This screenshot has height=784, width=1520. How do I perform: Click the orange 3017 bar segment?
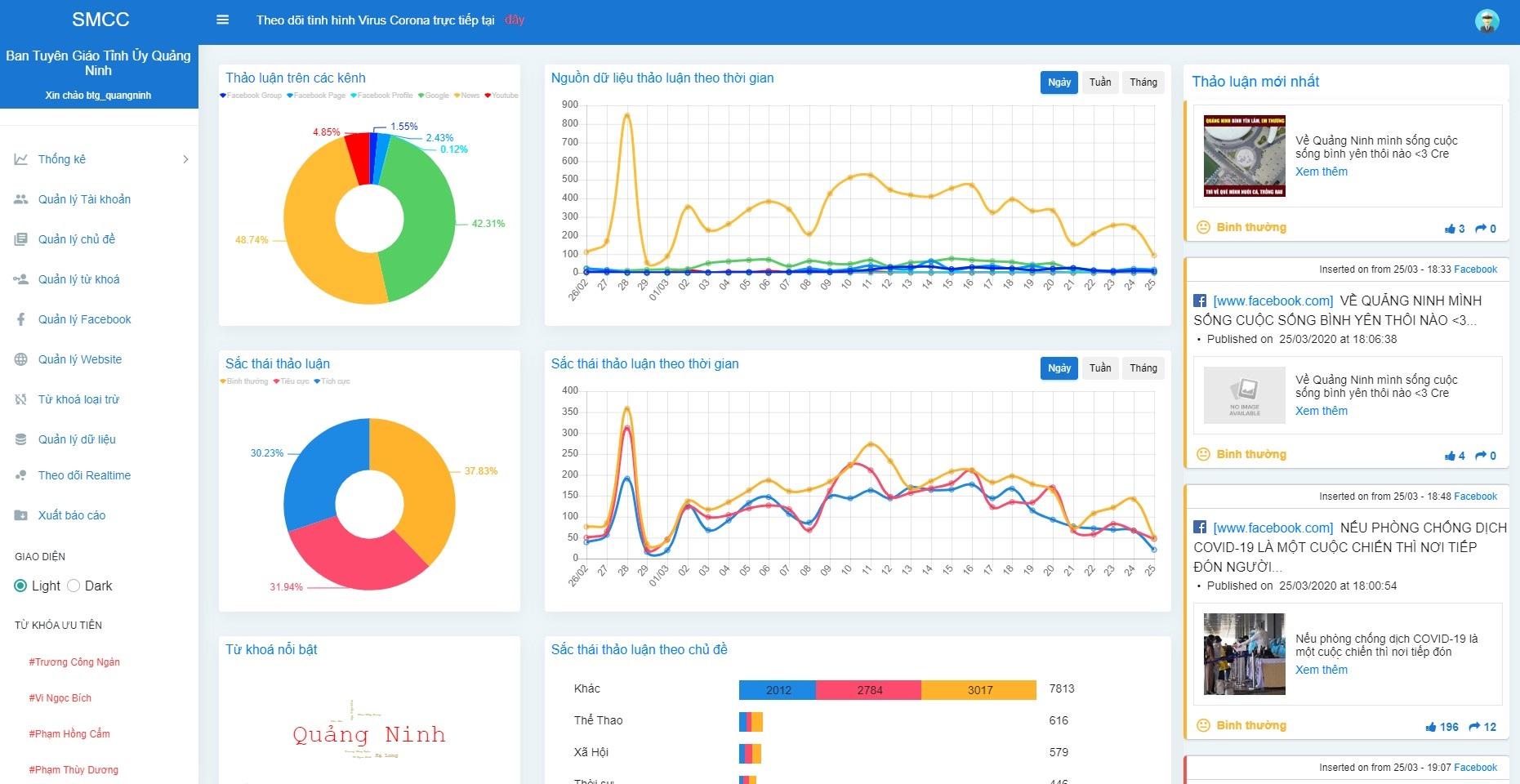(x=978, y=690)
